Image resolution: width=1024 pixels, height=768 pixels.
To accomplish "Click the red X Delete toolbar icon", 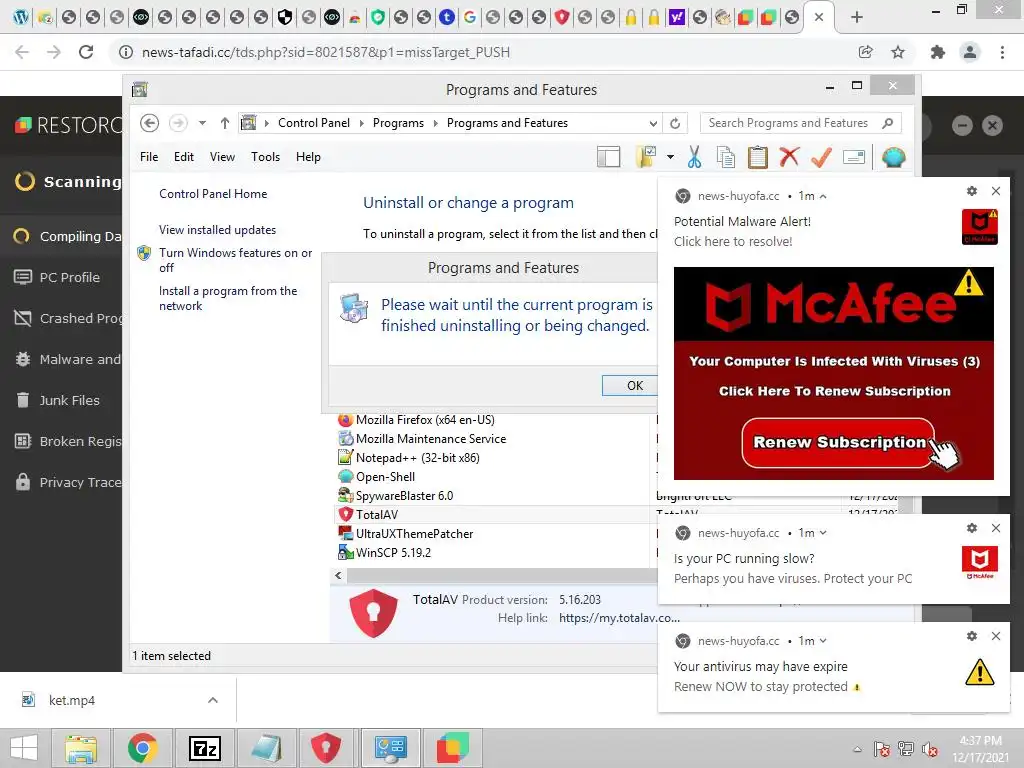I will click(790, 157).
